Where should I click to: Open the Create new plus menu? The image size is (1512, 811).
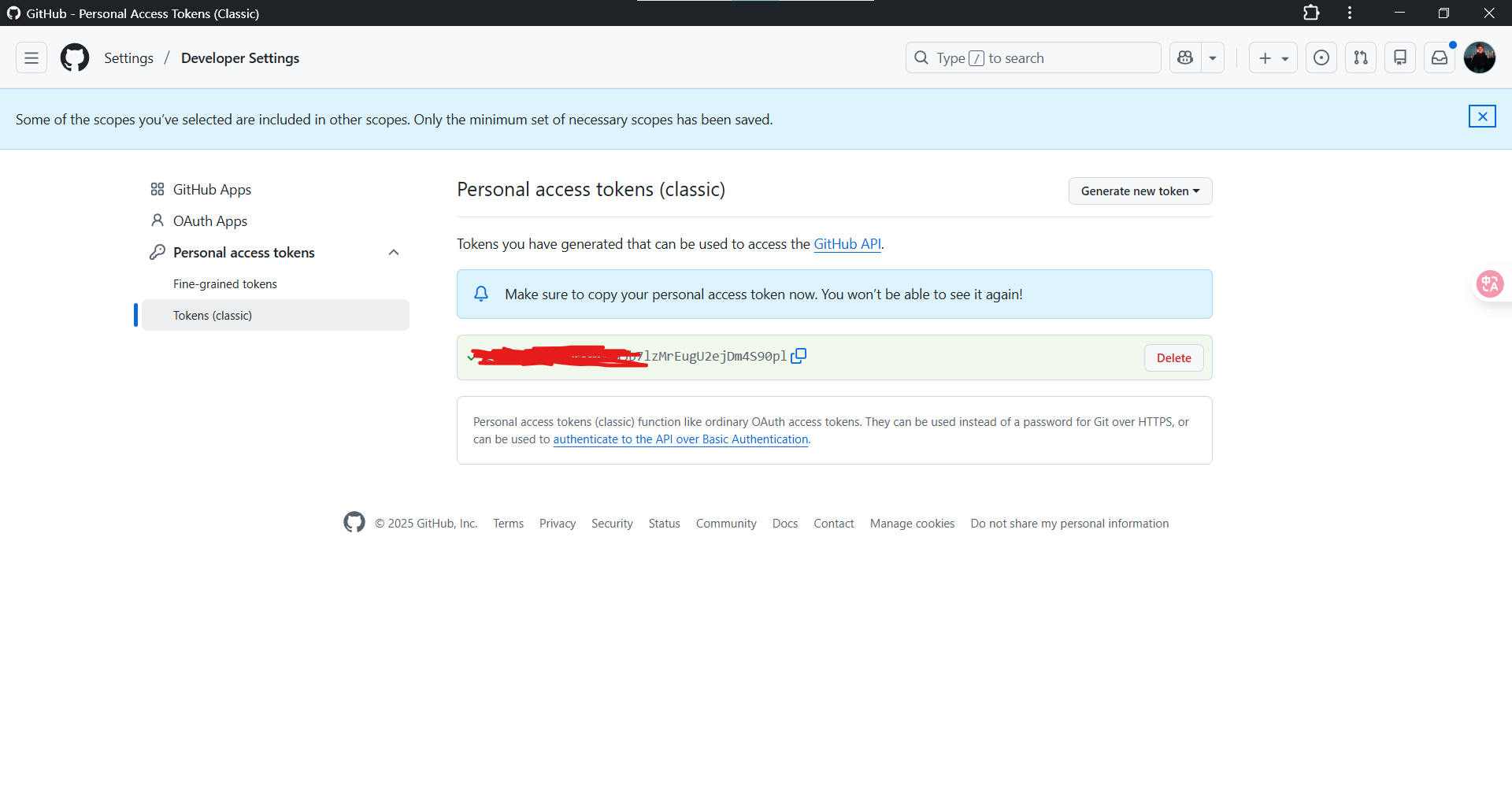1273,57
